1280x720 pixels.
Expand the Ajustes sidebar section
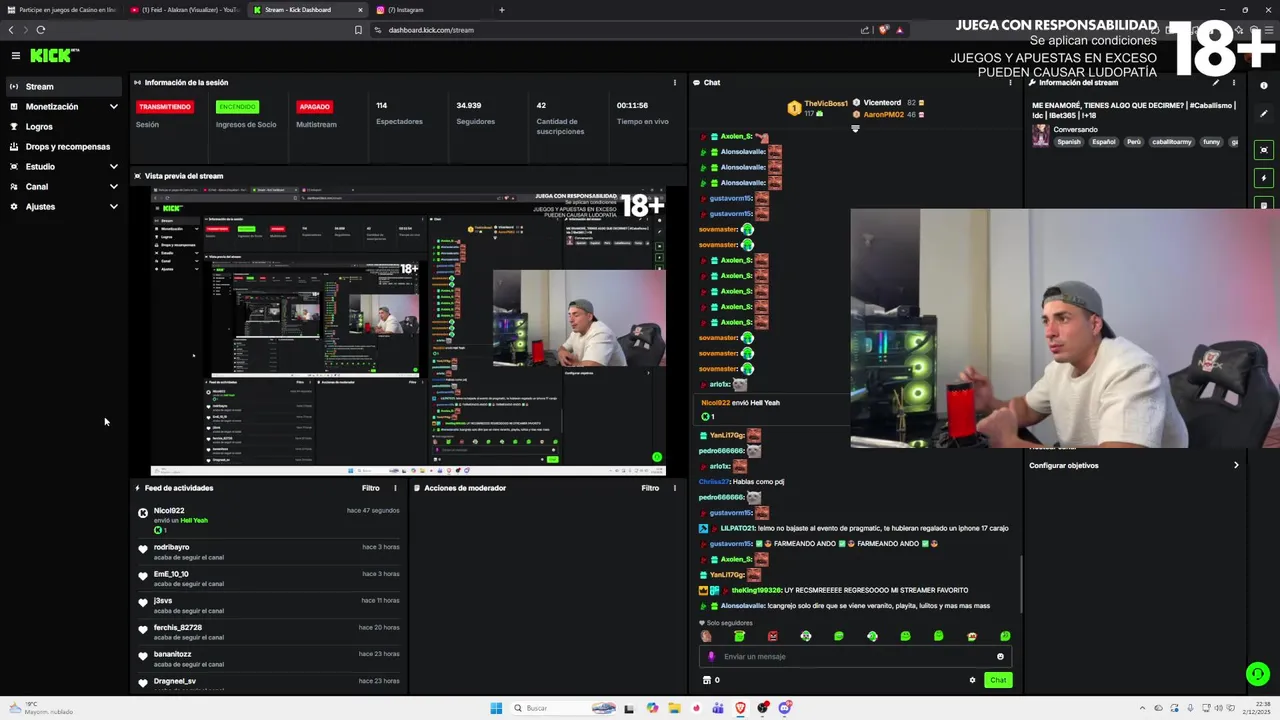point(62,207)
